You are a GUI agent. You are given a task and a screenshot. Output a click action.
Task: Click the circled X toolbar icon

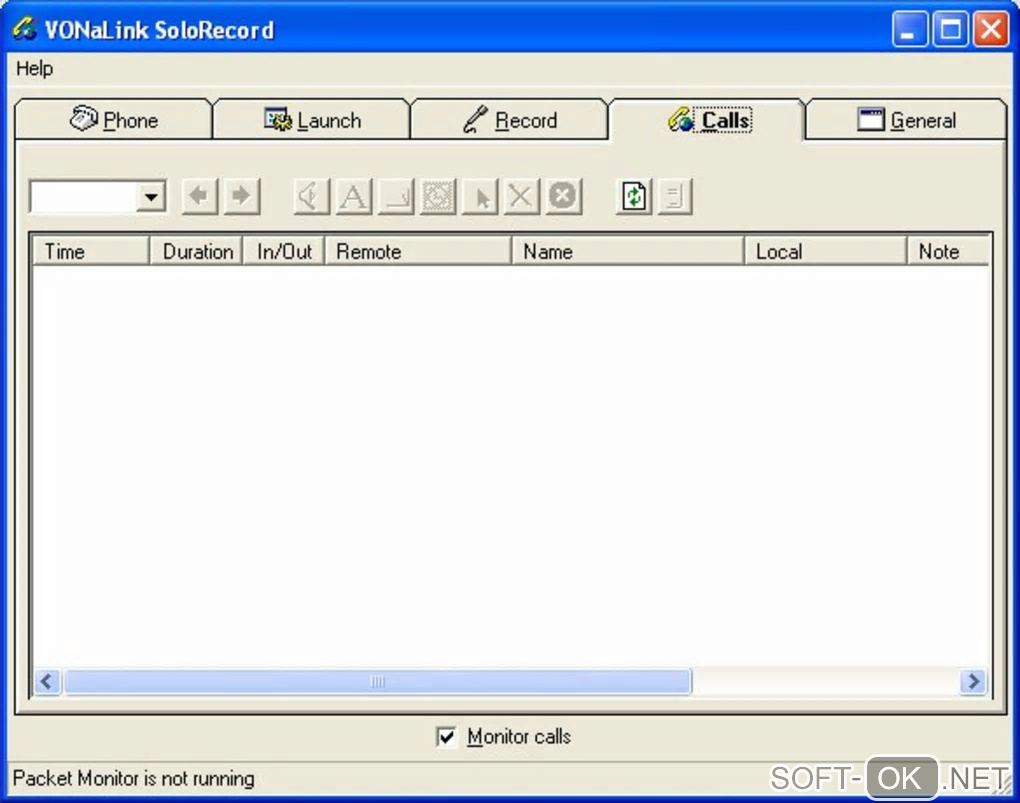[563, 196]
